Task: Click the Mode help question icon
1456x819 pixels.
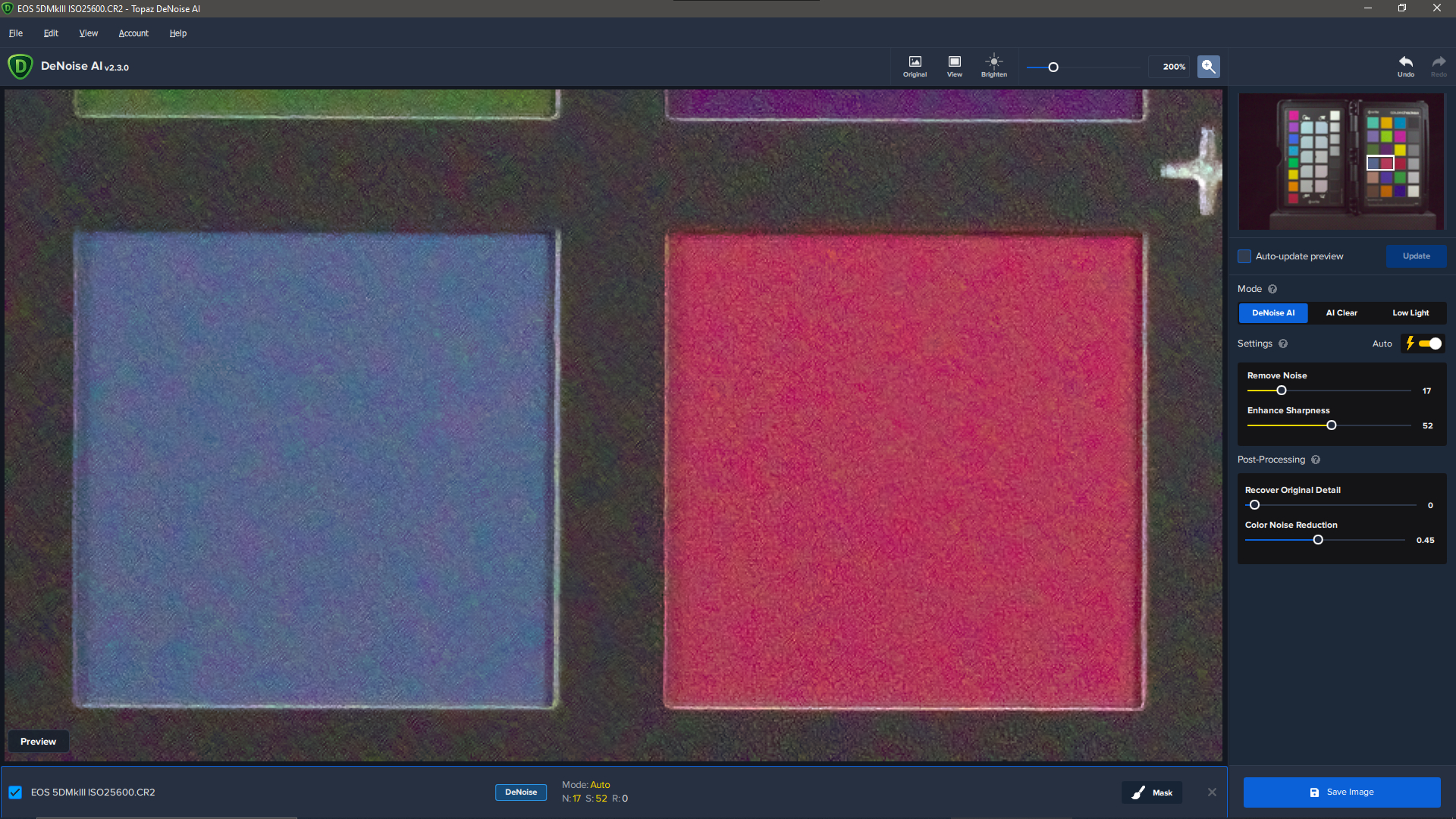Action: pyautogui.click(x=1272, y=289)
